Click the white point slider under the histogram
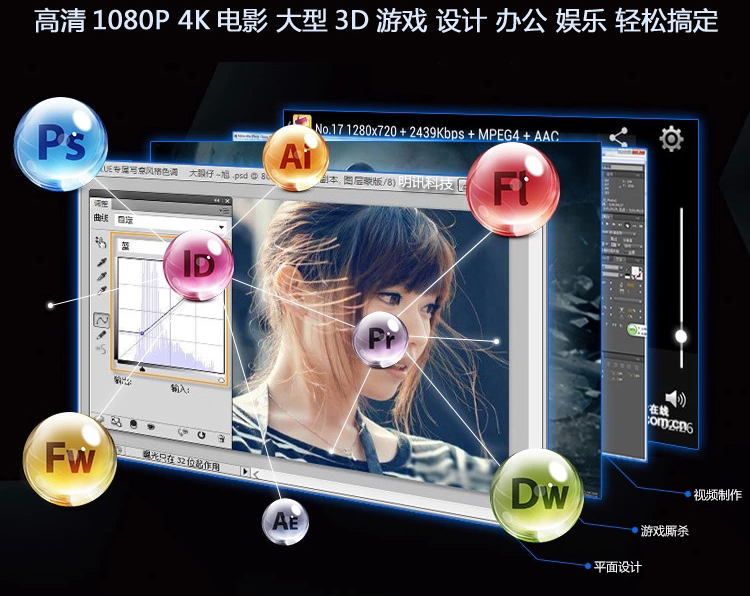Screen dimensions: 750x596 coord(221,380)
